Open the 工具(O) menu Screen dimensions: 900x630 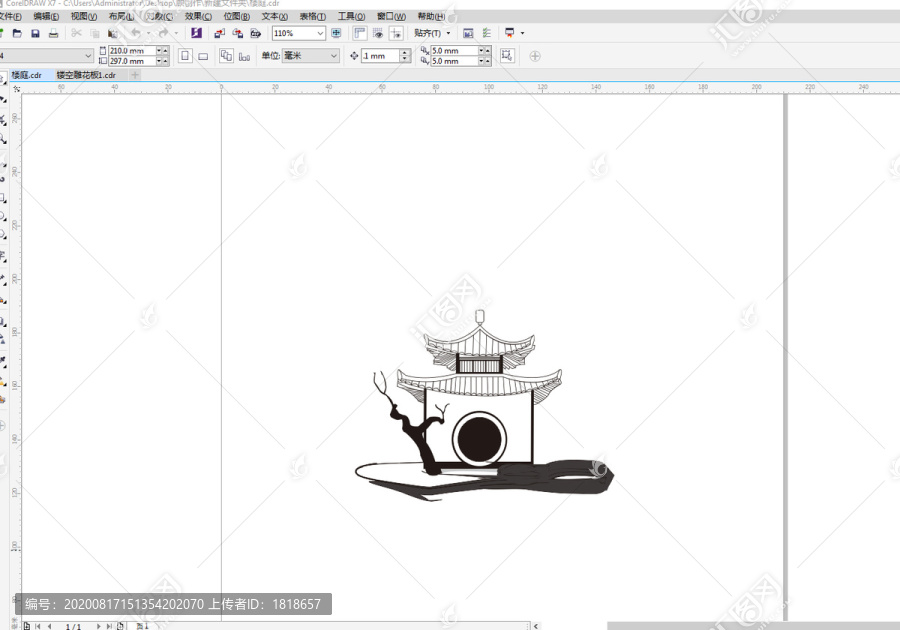point(351,17)
